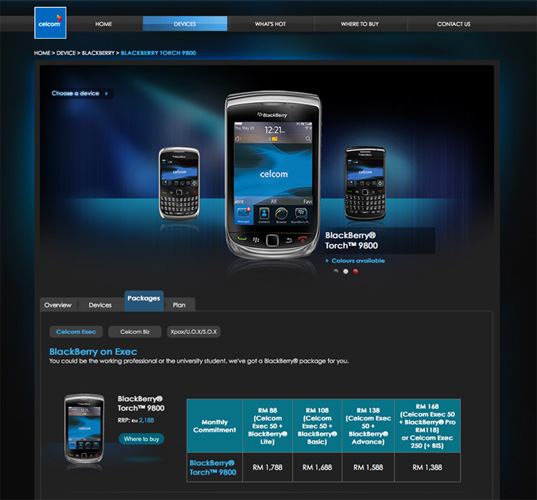The image size is (537, 500).
Task: Click the RM 1,688 price cell
Action: click(317, 467)
